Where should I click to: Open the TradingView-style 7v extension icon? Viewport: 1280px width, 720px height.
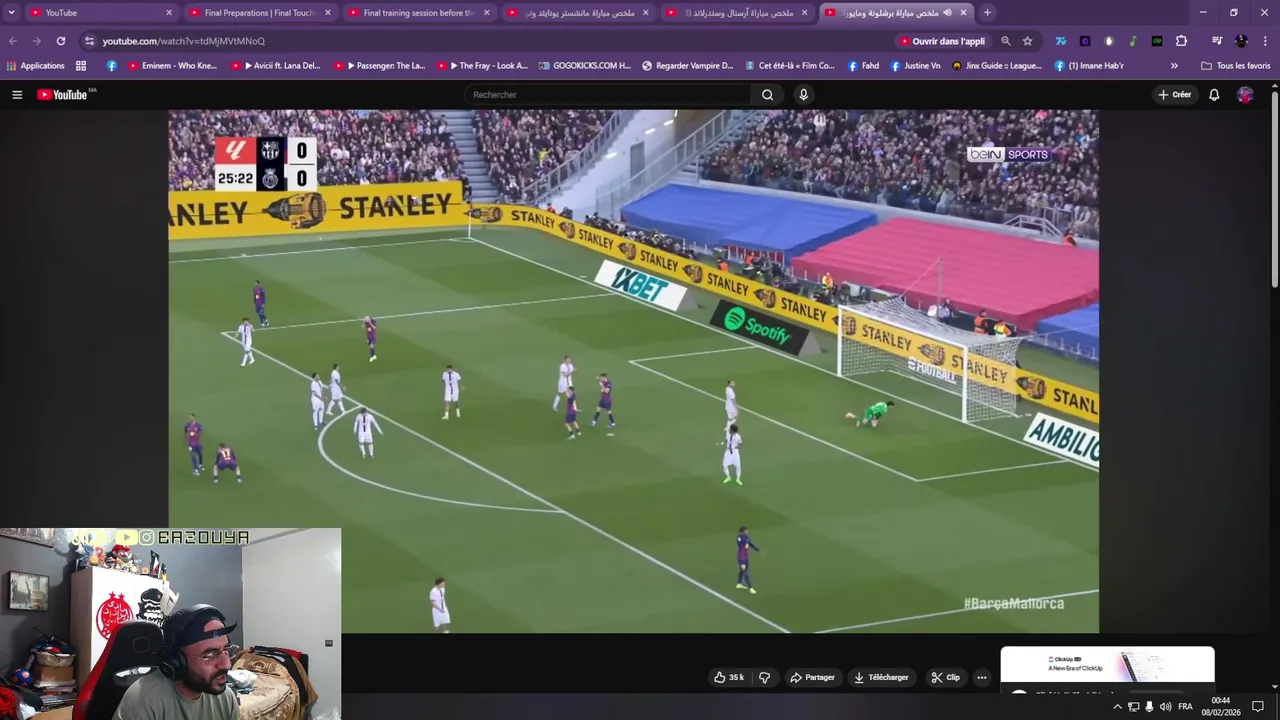(1060, 41)
